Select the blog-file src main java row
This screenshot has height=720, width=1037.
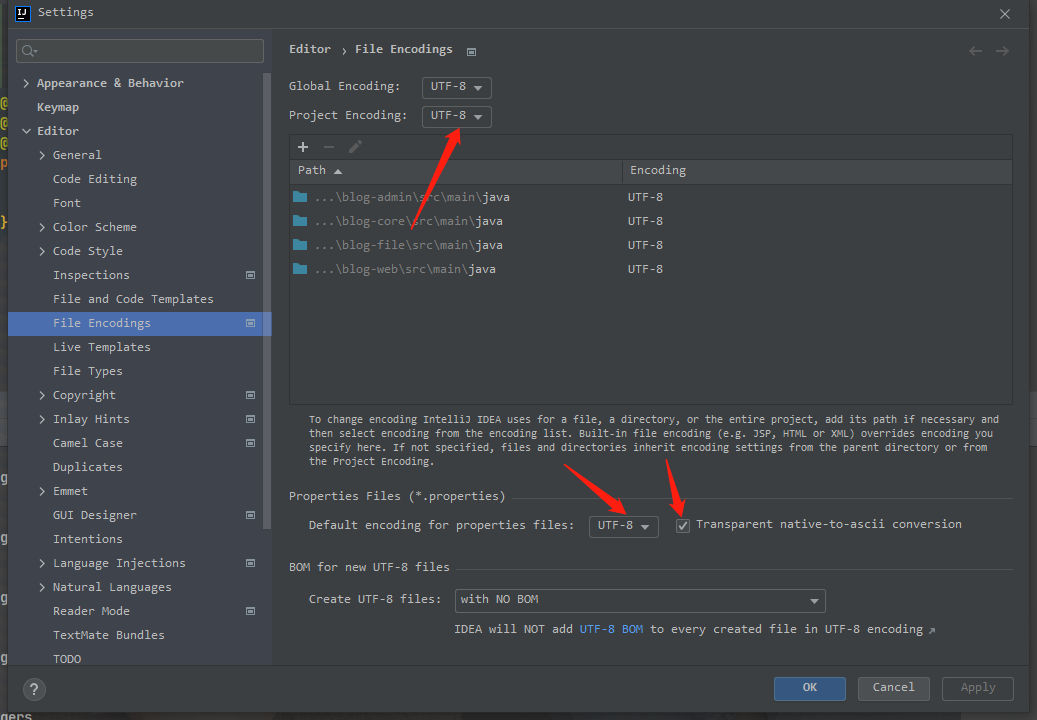(x=651, y=245)
